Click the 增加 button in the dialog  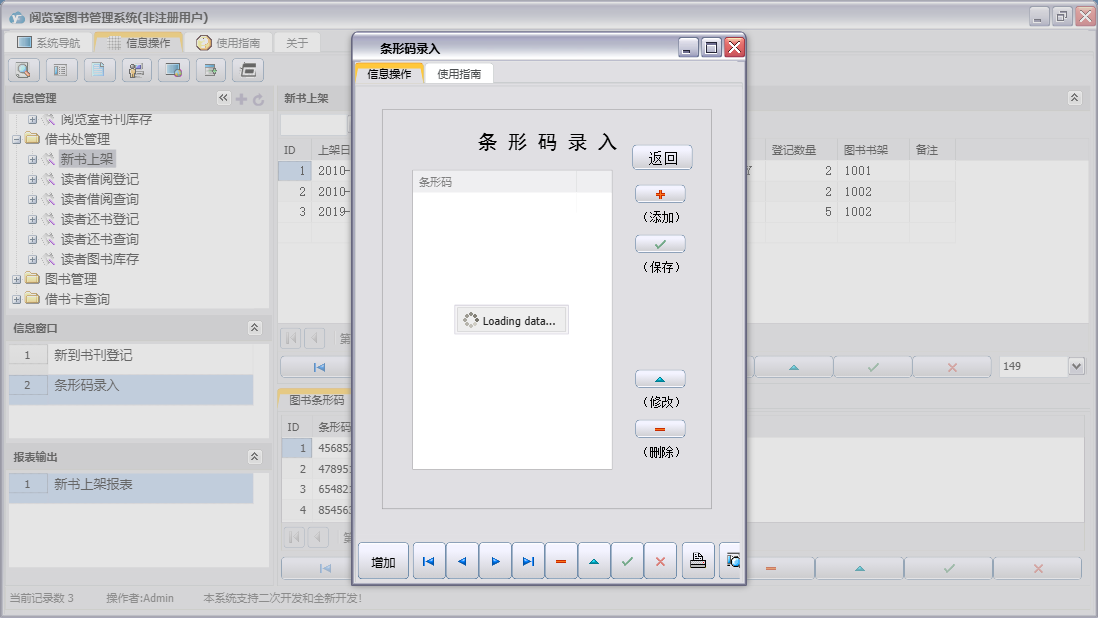coord(383,562)
